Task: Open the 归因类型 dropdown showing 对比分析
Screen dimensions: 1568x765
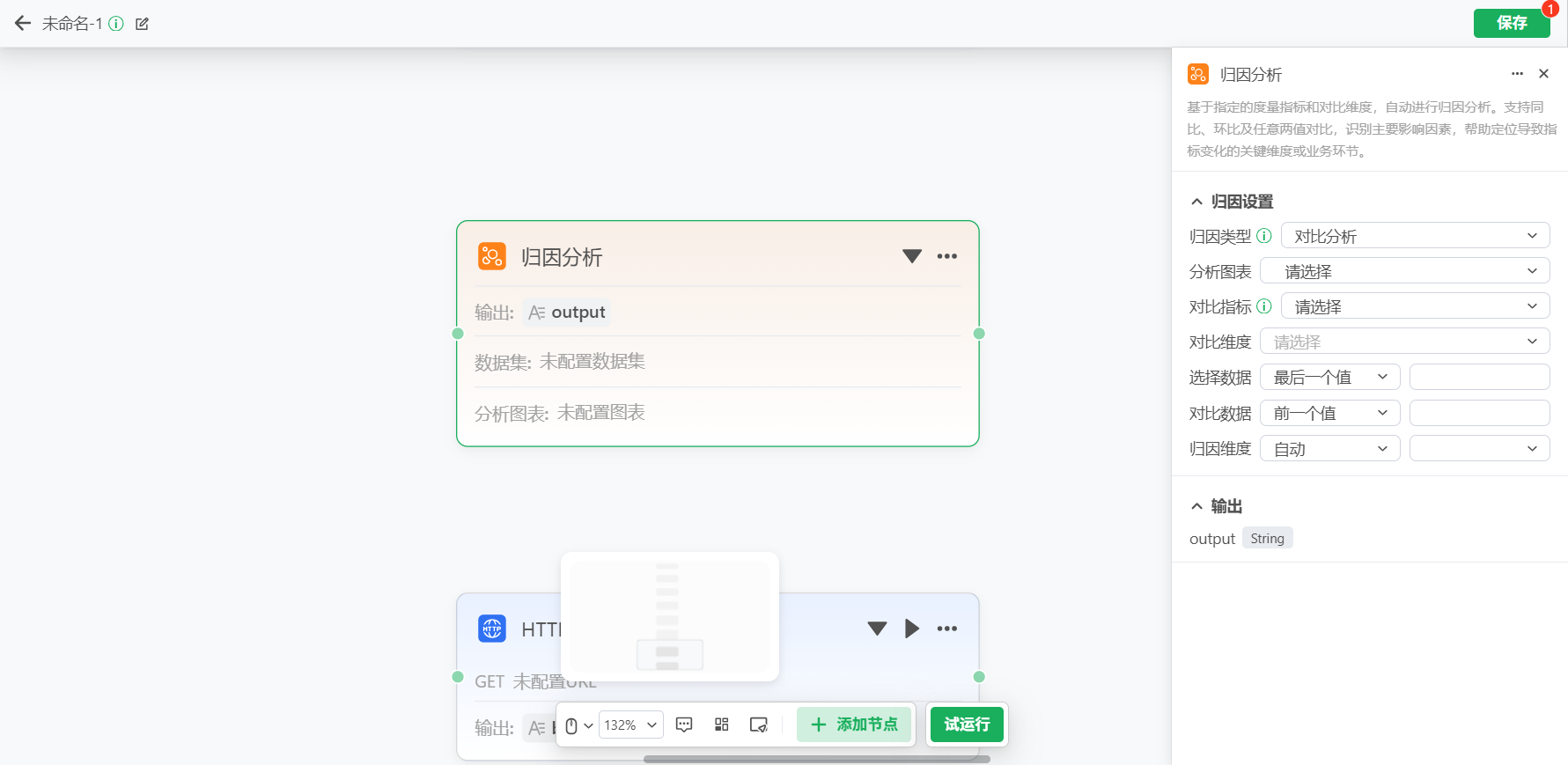Action: pos(1414,236)
